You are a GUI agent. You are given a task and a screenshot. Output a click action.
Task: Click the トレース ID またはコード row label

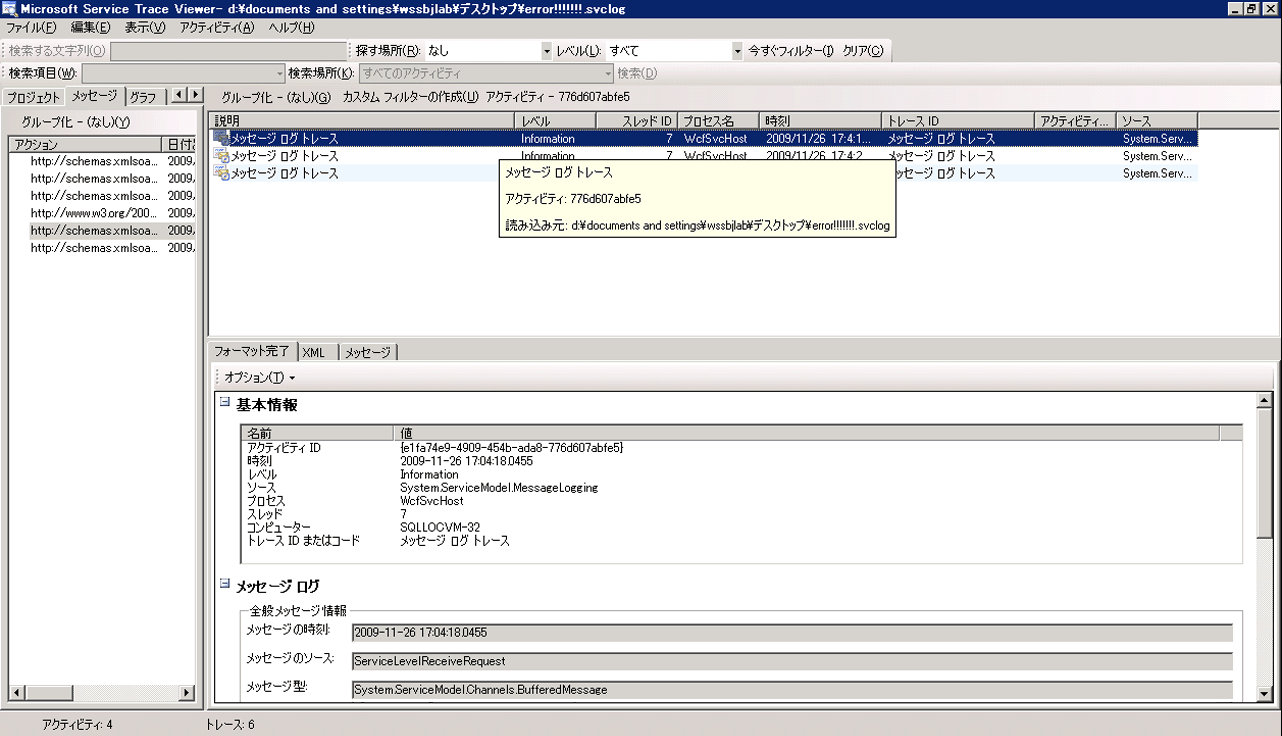point(303,541)
